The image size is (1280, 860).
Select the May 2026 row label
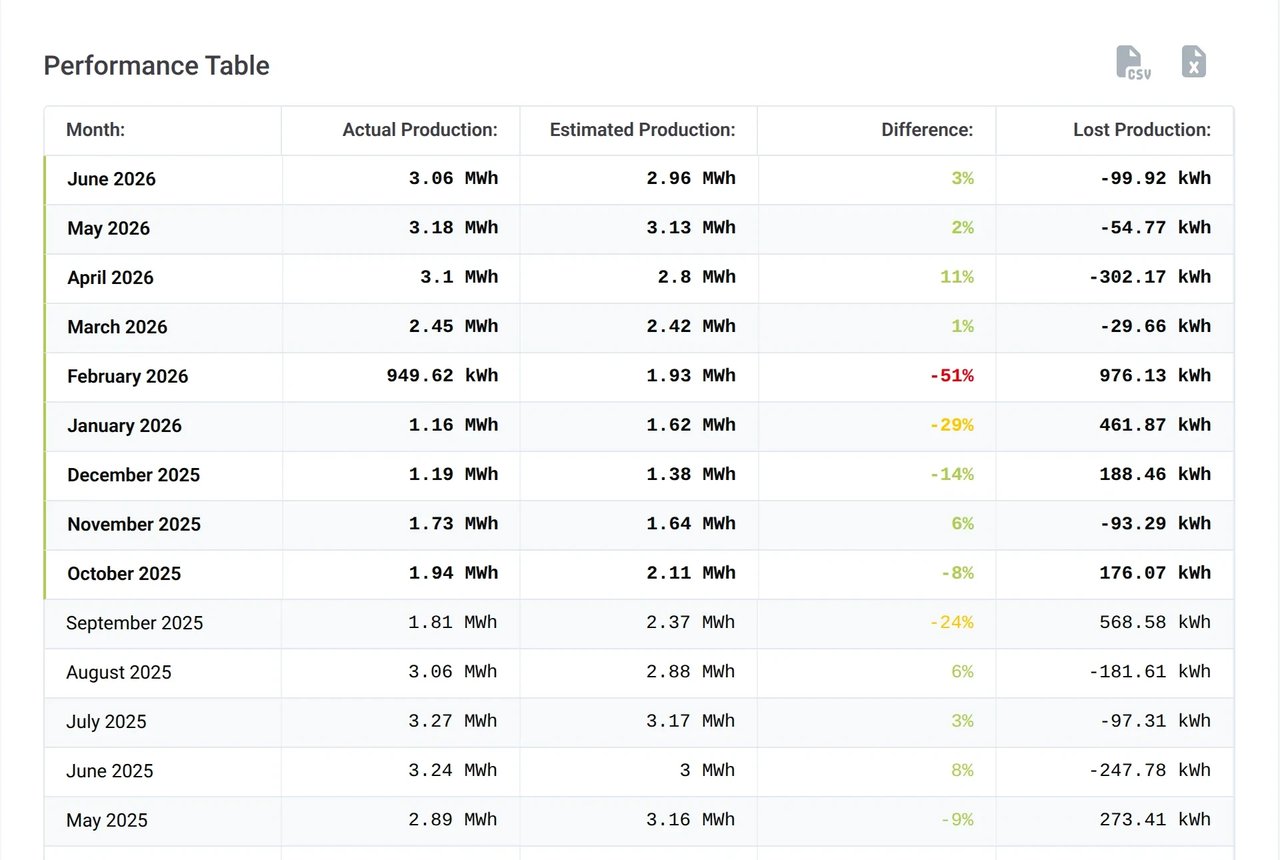[108, 228]
